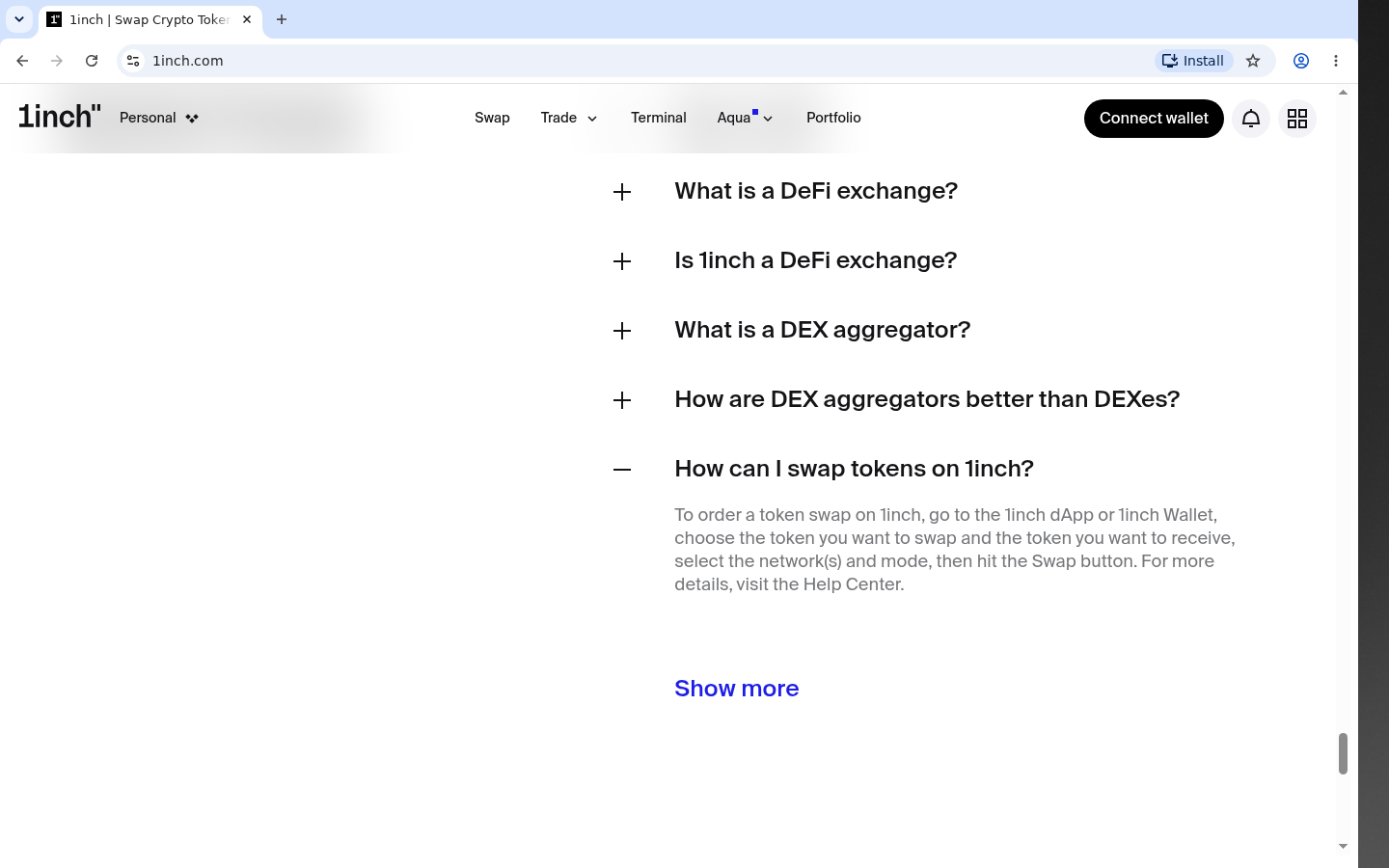Expand 'What is a DEX aggregator?' plus icon
This screenshot has width=1389, height=868.
[x=622, y=331]
